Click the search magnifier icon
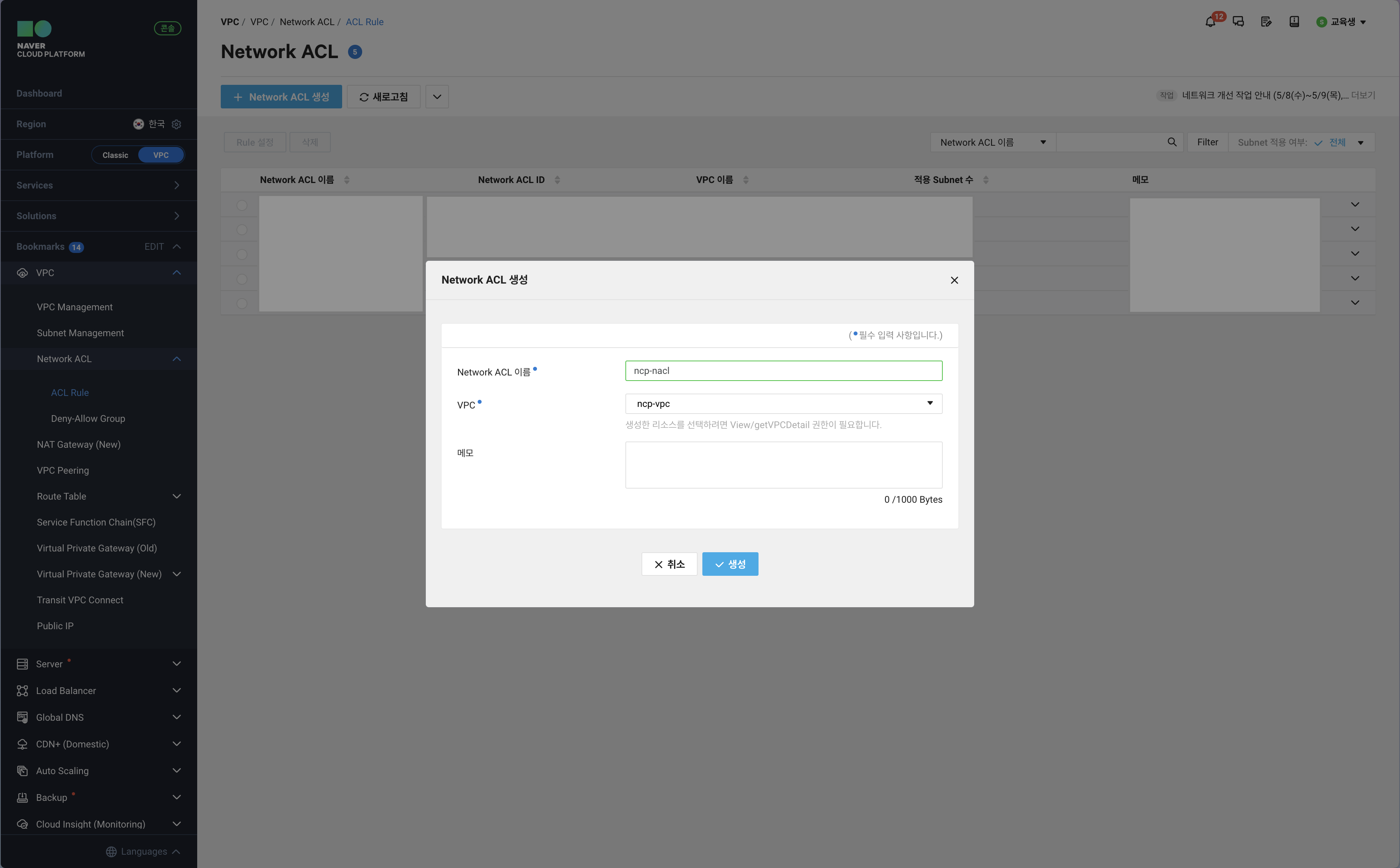This screenshot has width=1400, height=868. (x=1171, y=142)
